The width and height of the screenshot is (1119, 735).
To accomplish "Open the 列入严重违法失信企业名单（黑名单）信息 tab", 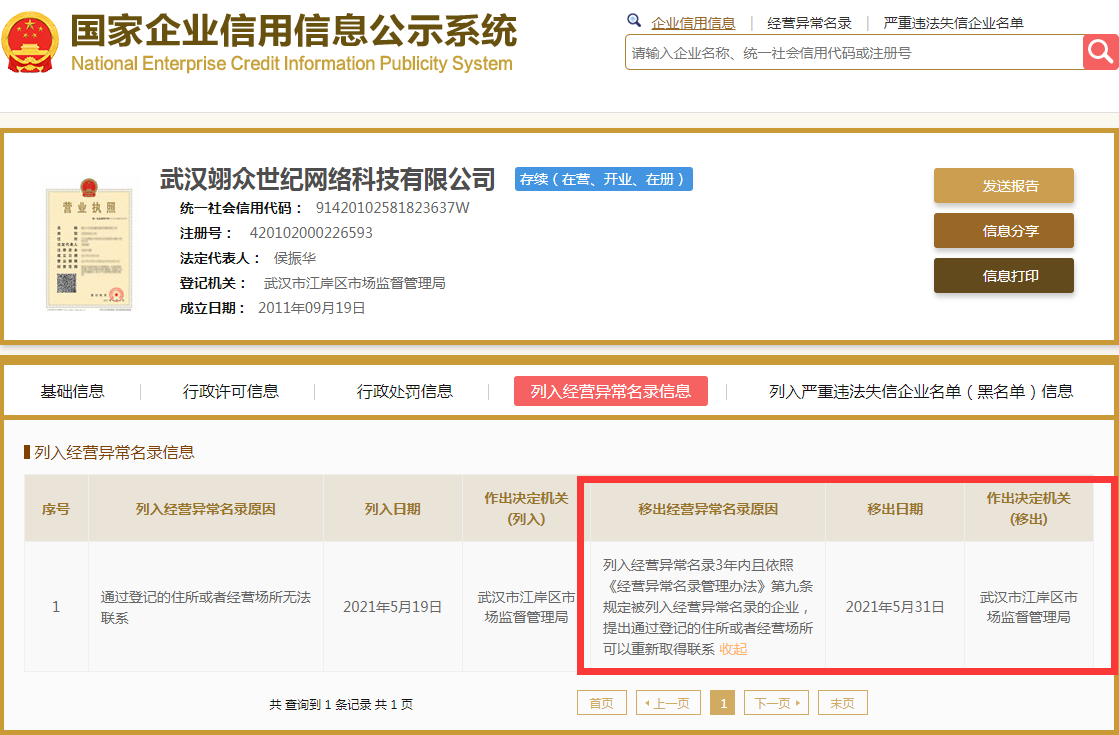I will pos(920,392).
